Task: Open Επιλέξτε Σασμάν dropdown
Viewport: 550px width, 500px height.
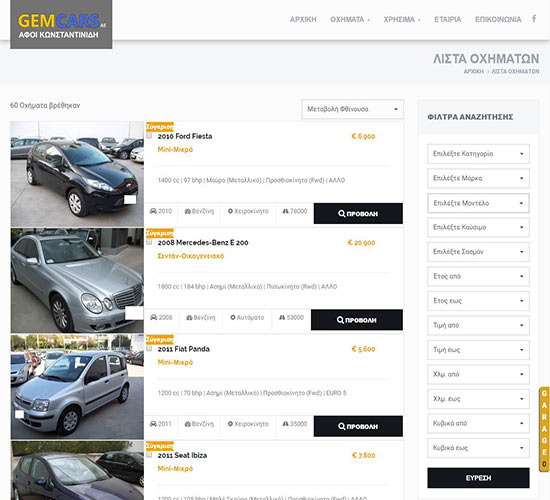Action: pyautogui.click(x=478, y=252)
